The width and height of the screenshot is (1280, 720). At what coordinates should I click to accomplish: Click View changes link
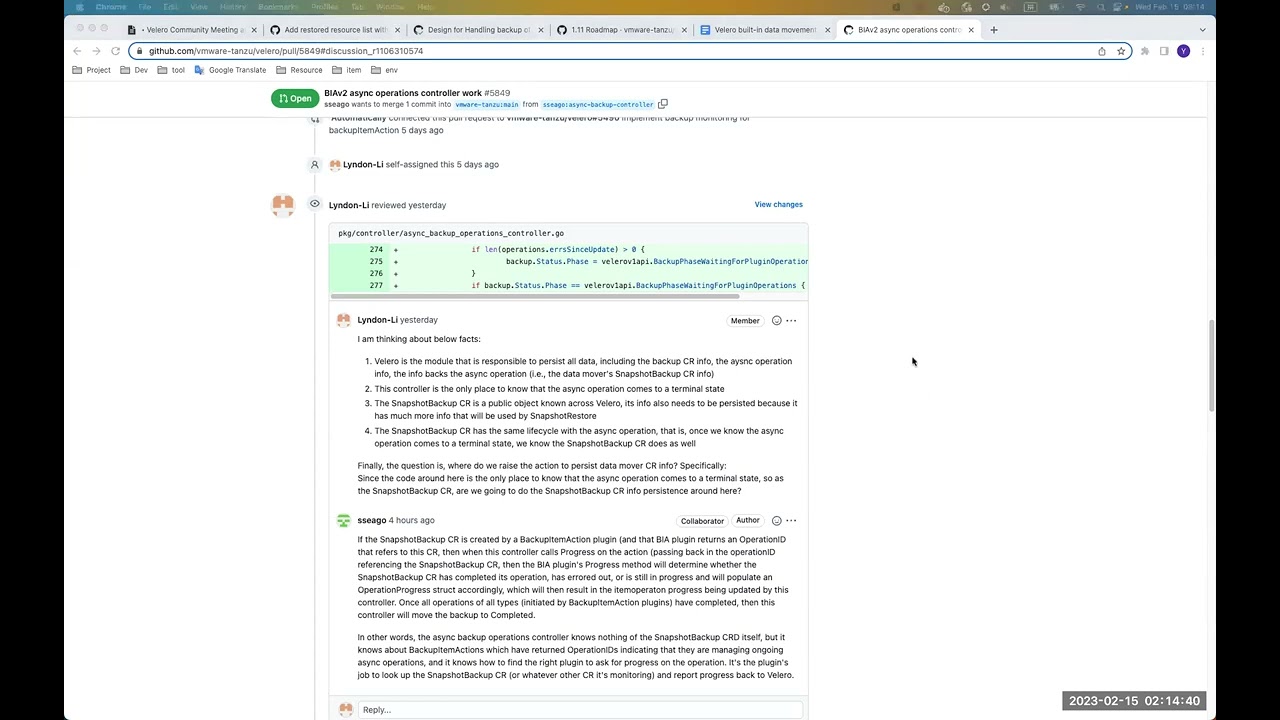[778, 204]
